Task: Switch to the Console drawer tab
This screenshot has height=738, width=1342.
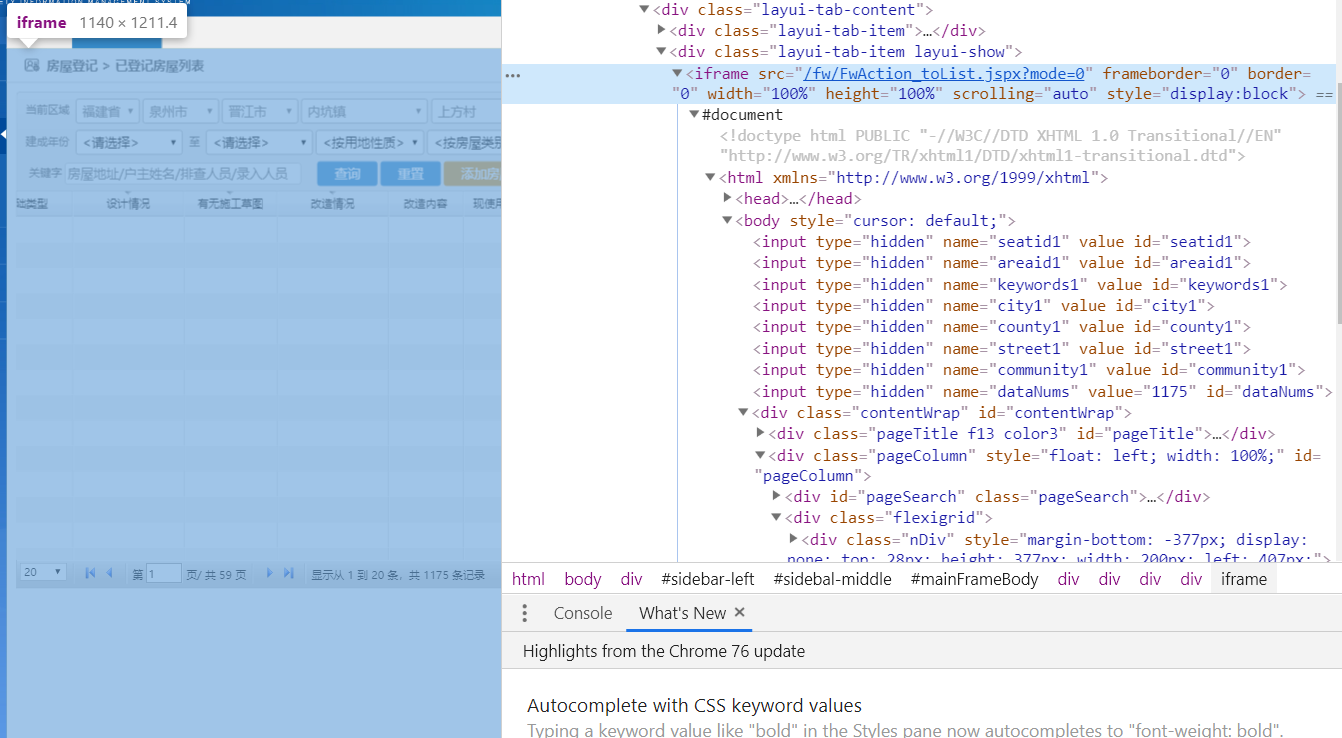Action: 583,613
